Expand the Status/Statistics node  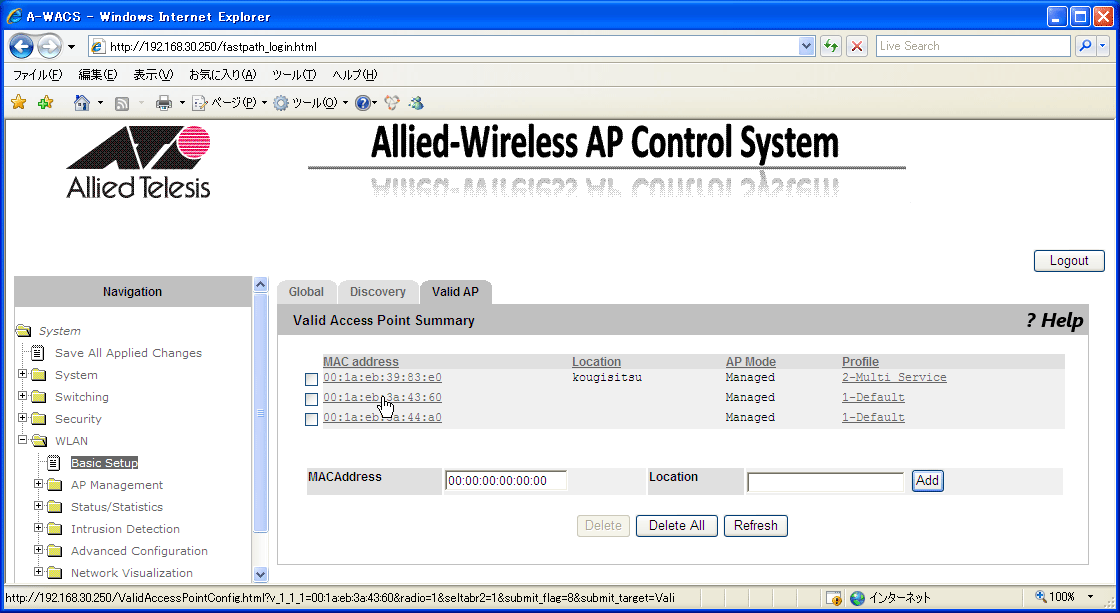point(39,506)
